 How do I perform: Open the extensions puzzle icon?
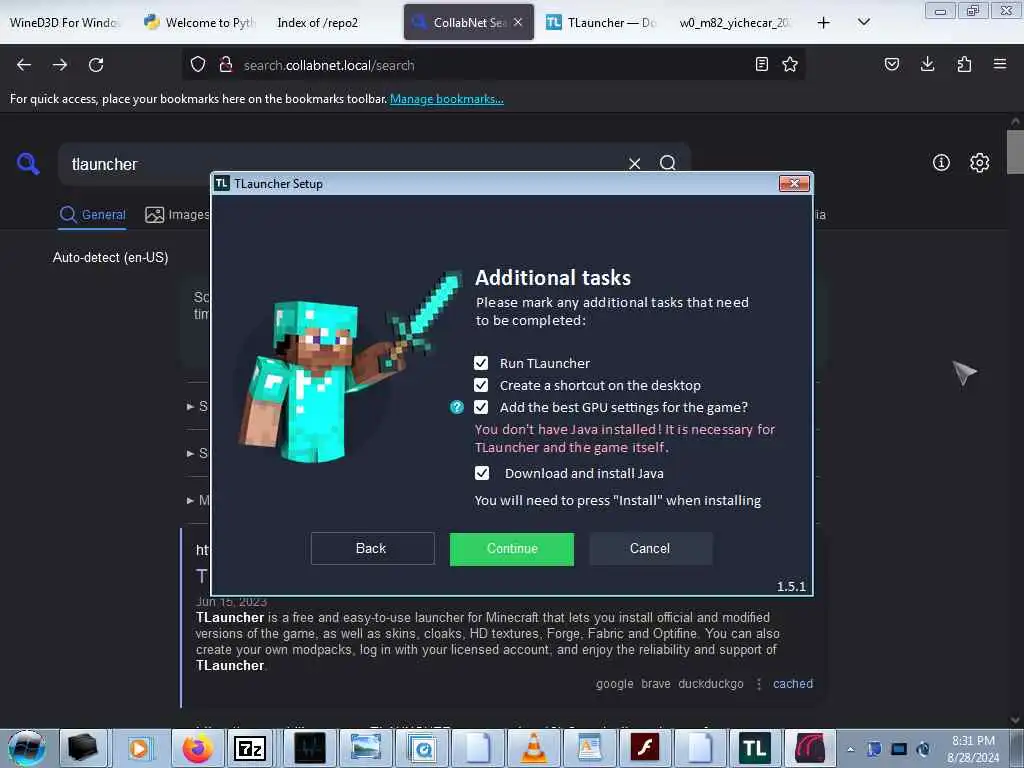pos(964,65)
